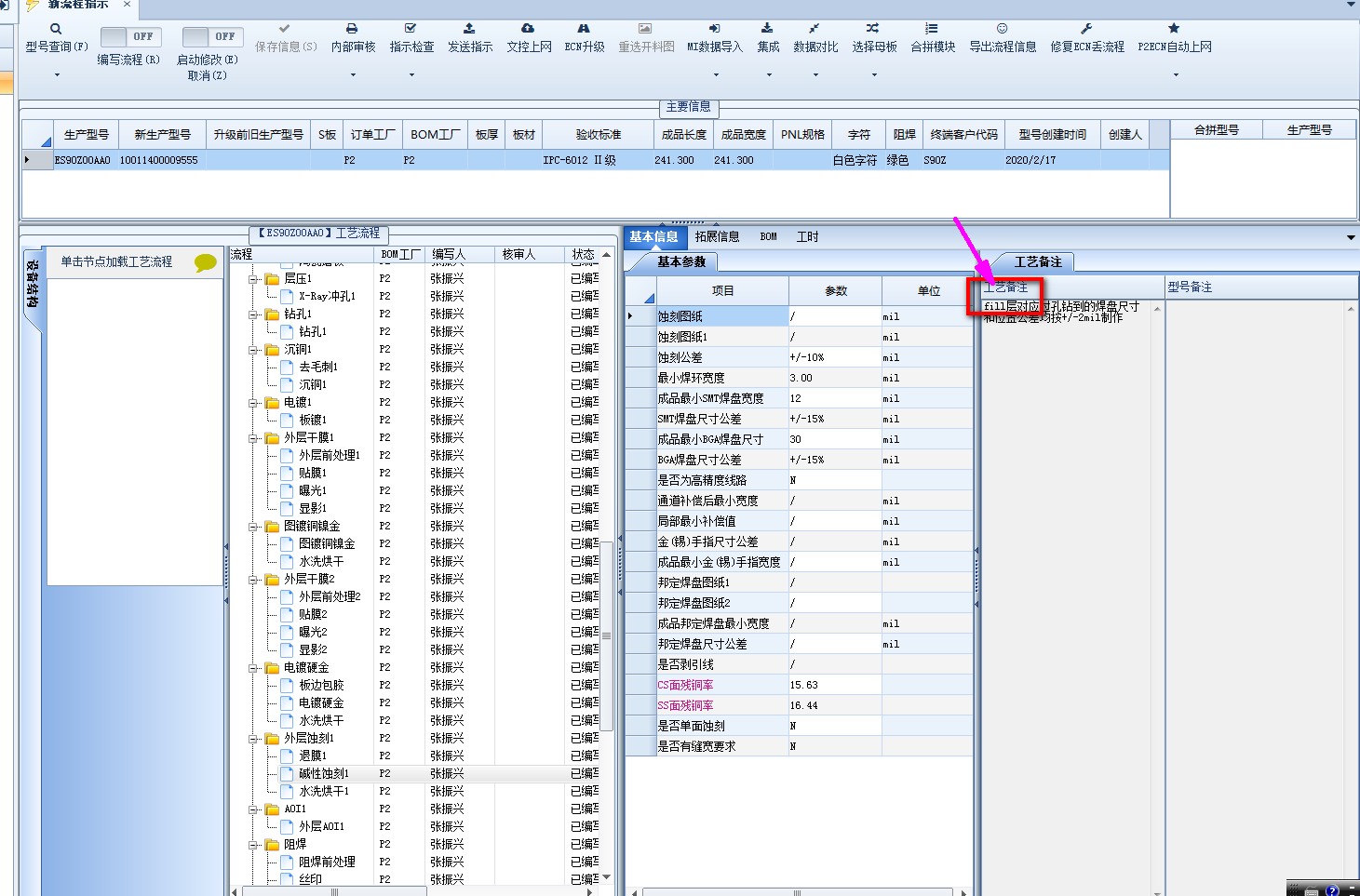The image size is (1360, 896).
Task: Open the dropdown arrow under P2ECN自动上网
Action: [x=1176, y=74]
